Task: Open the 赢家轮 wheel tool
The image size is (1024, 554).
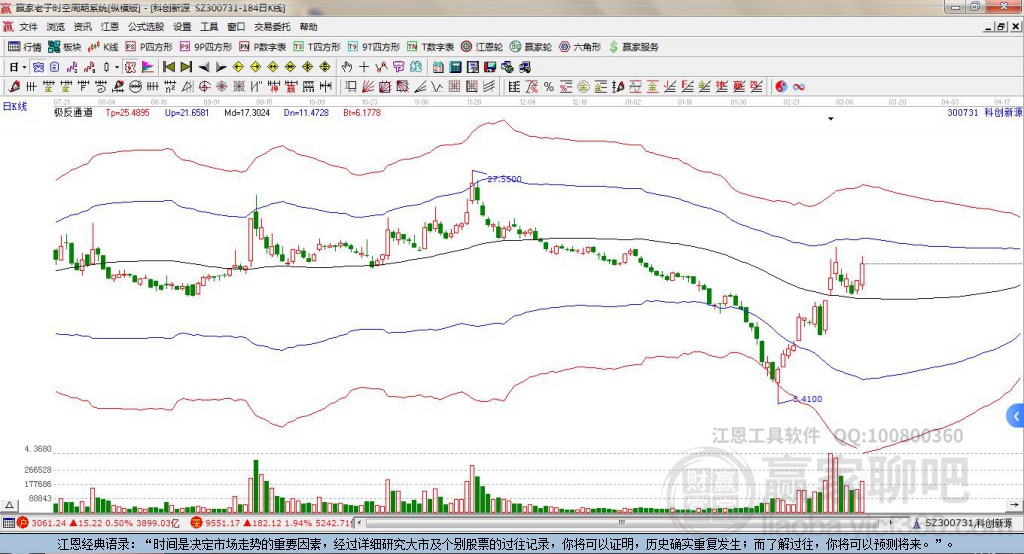Action: [x=531, y=47]
